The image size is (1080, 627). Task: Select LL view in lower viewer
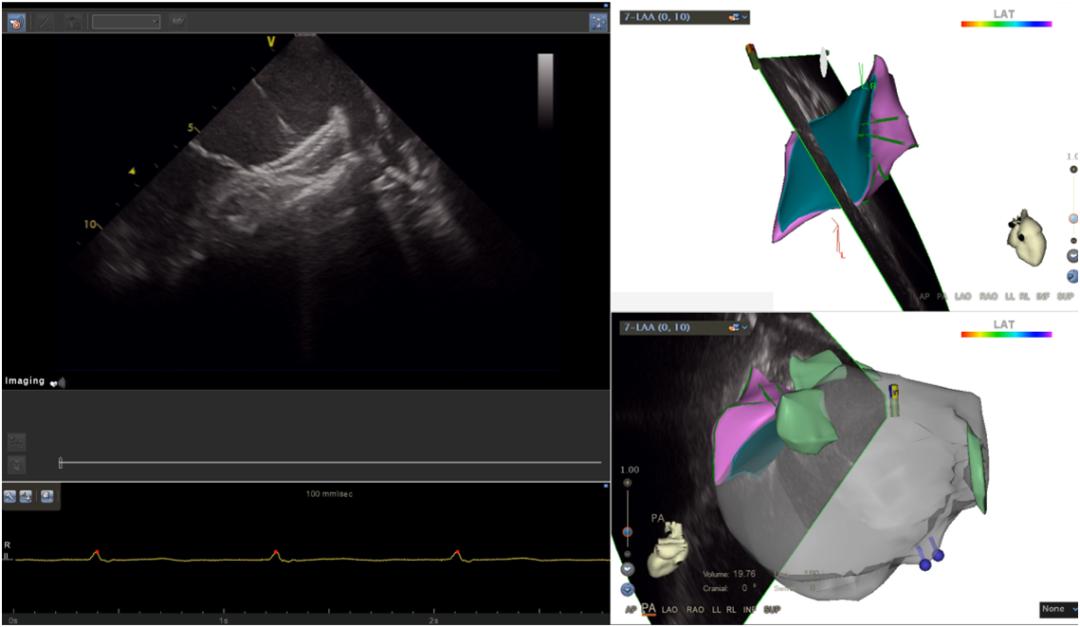point(717,610)
